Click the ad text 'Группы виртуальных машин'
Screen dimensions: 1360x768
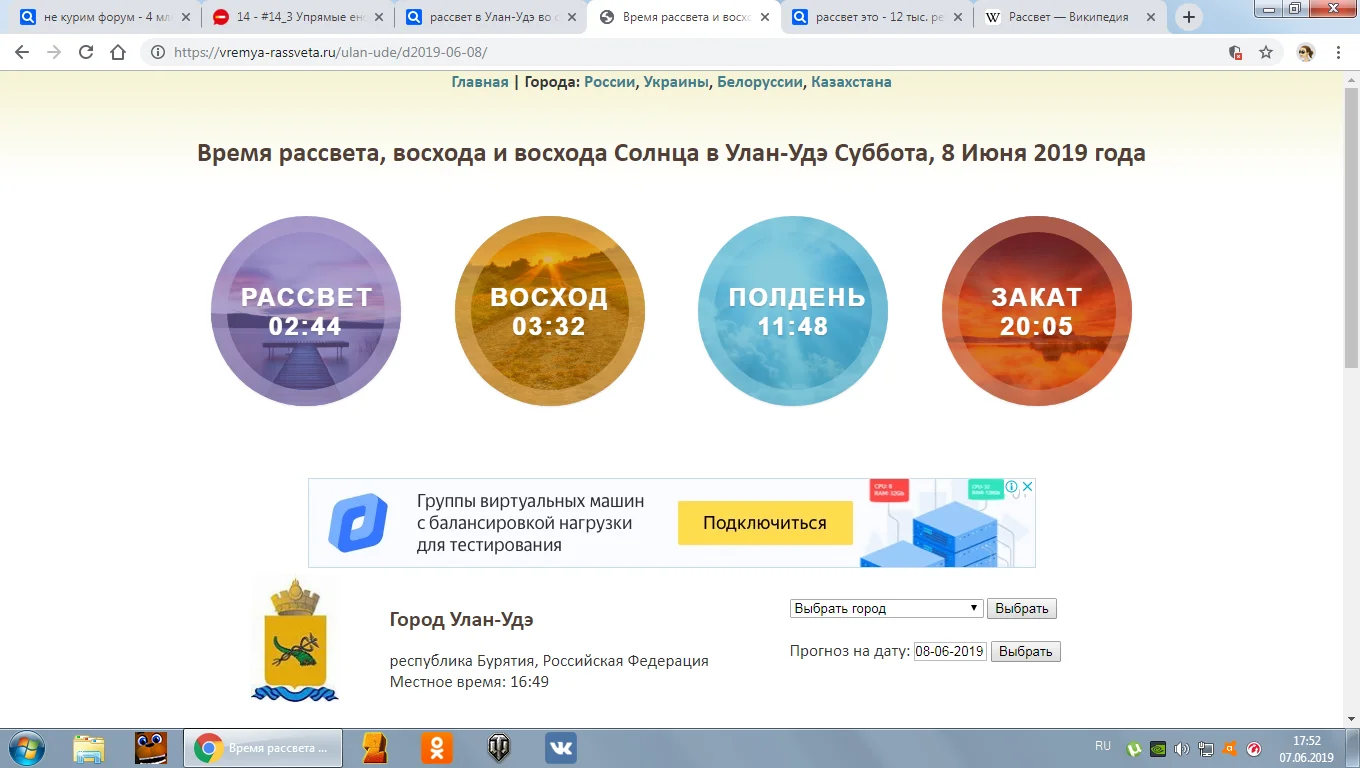coord(531,501)
